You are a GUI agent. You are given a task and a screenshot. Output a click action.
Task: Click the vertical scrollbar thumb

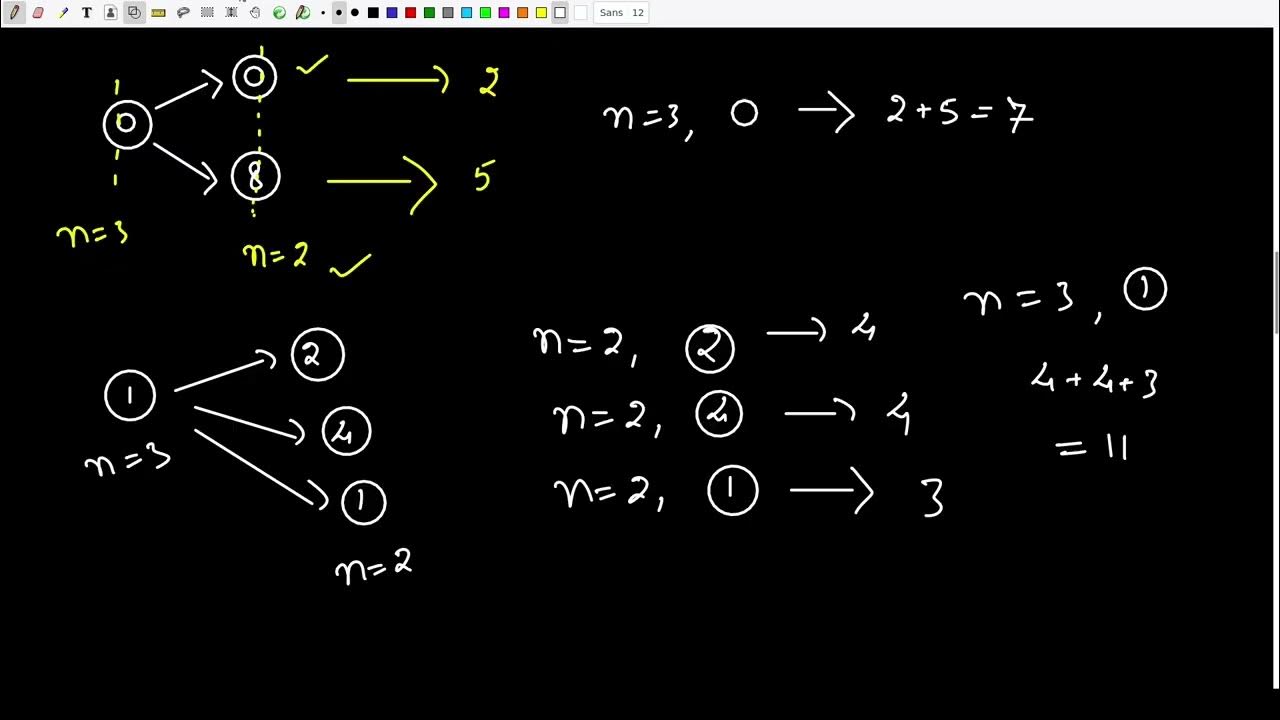[1275, 293]
